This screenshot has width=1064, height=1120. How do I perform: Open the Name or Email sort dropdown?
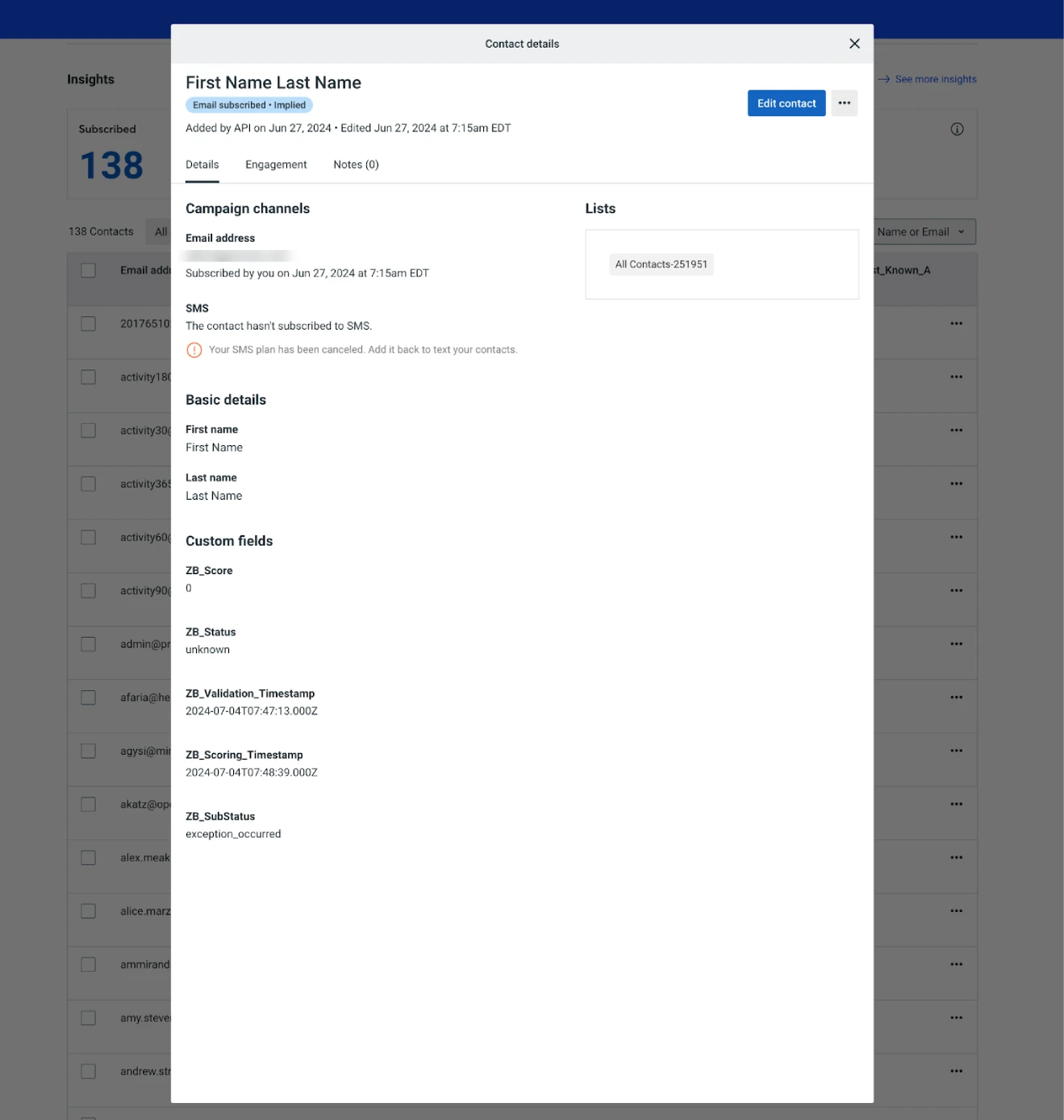click(922, 231)
